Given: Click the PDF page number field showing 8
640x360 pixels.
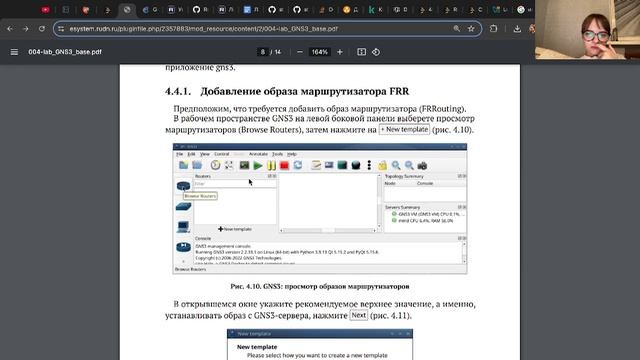Looking at the screenshot, I should 262,52.
